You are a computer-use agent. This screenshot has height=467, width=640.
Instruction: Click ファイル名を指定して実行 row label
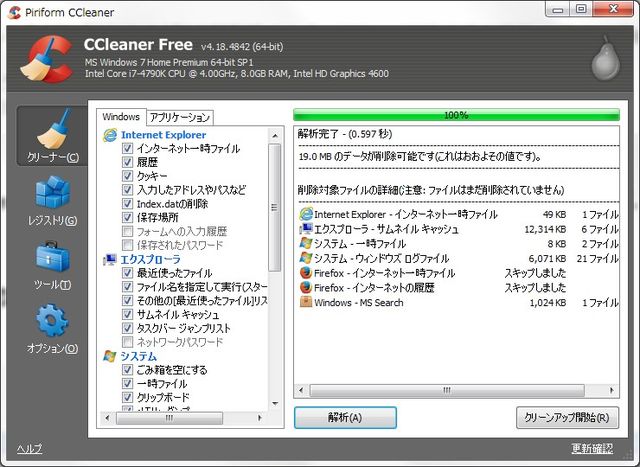pos(202,287)
